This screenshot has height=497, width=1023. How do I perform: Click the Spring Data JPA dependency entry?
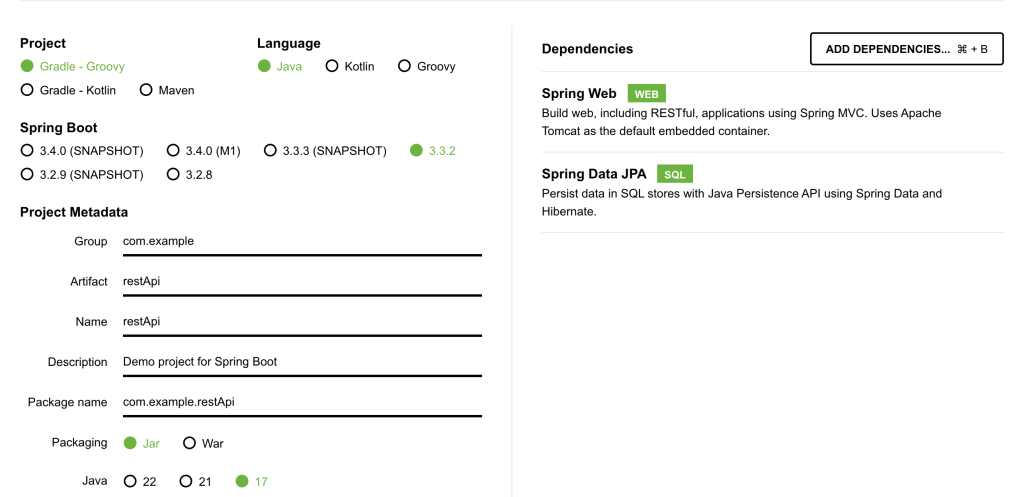coord(594,174)
